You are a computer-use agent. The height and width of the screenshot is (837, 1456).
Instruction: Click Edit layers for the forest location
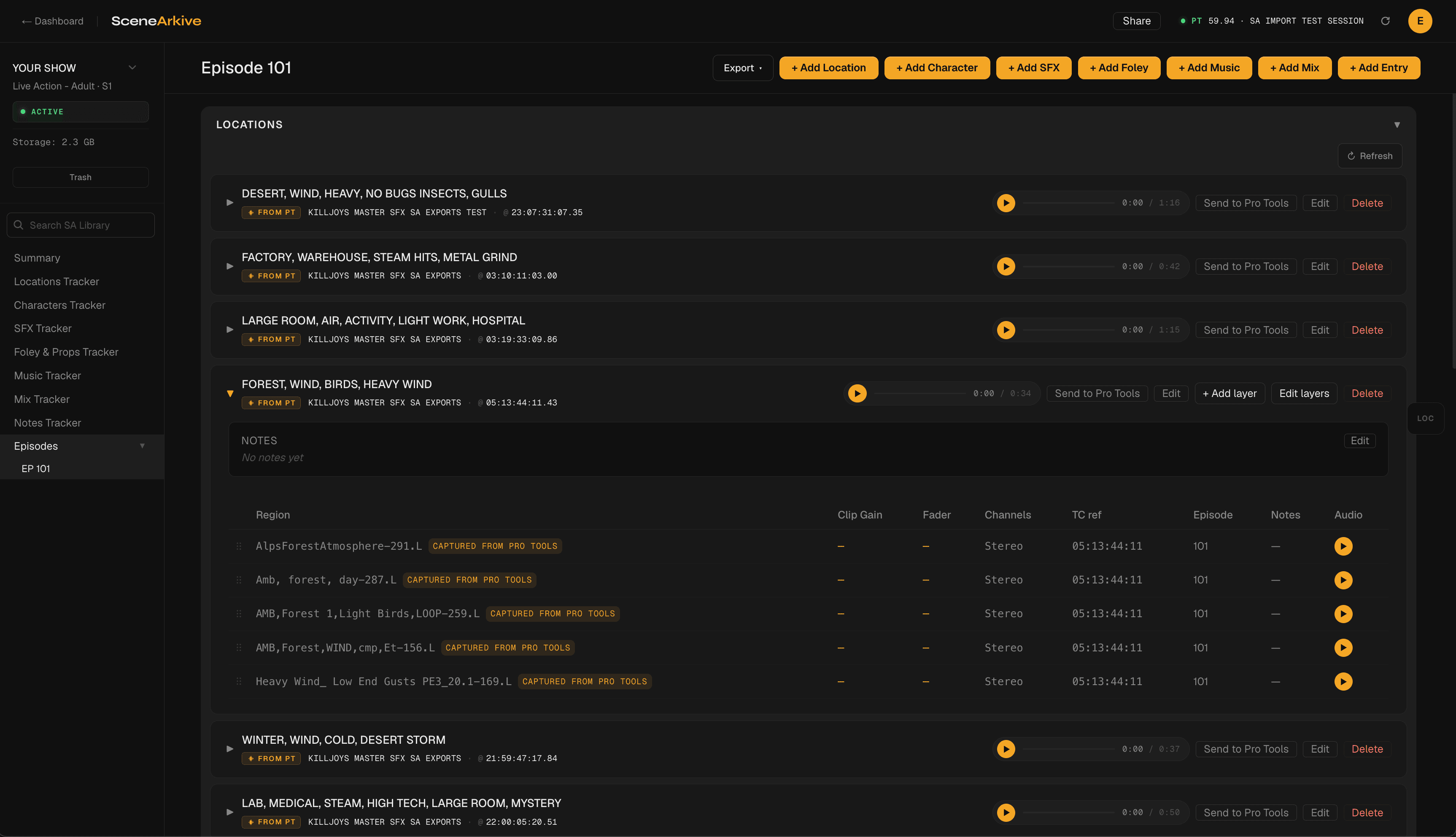(1304, 393)
